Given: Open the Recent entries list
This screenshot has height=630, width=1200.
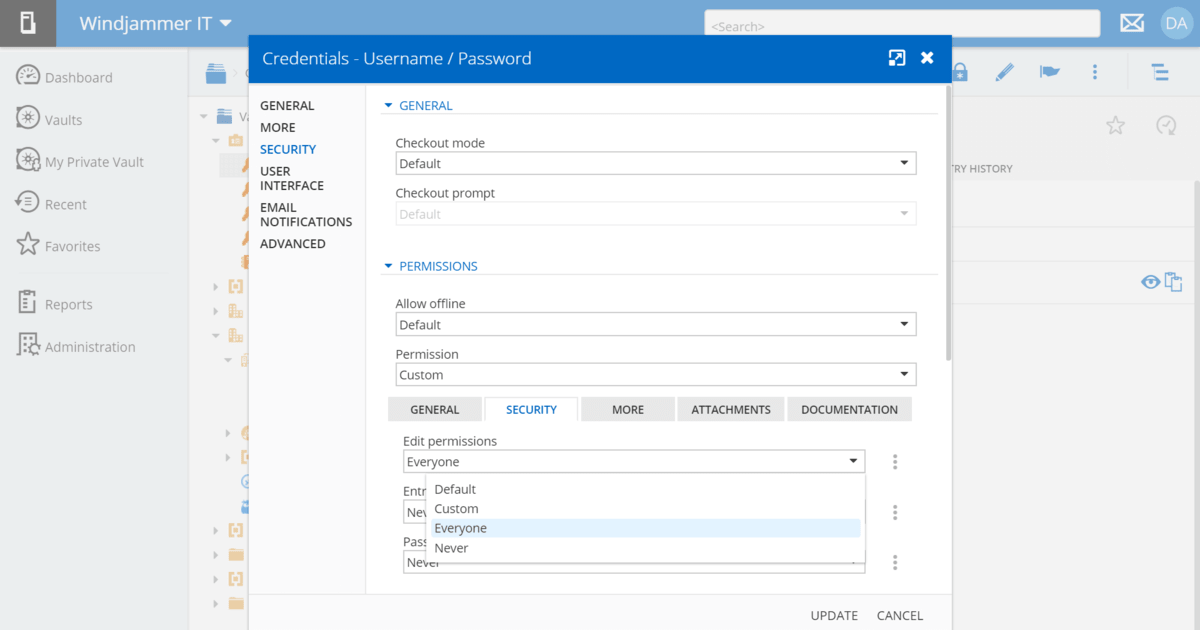Looking at the screenshot, I should tap(52, 204).
